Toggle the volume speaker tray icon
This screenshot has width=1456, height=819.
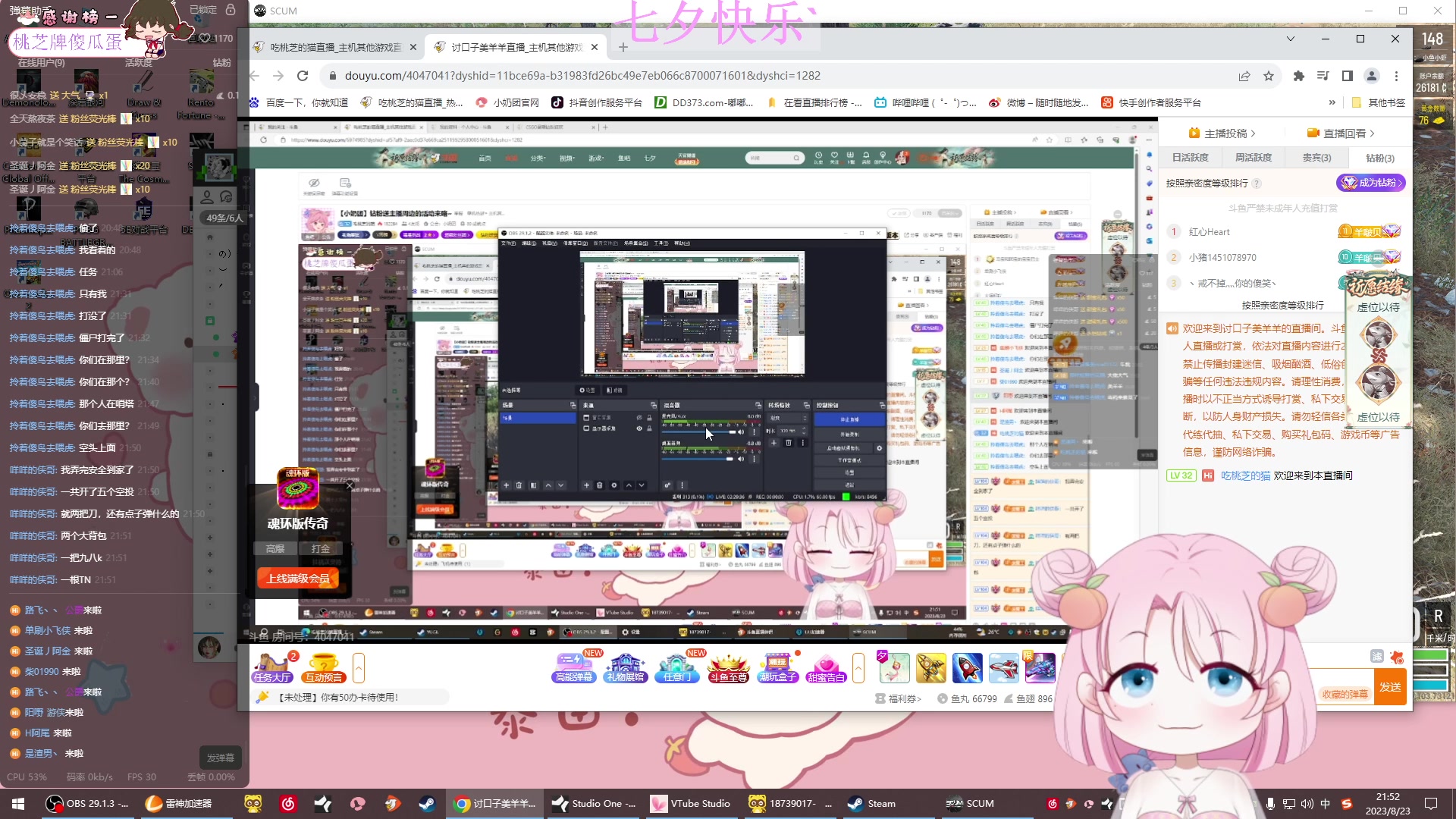point(1307,803)
